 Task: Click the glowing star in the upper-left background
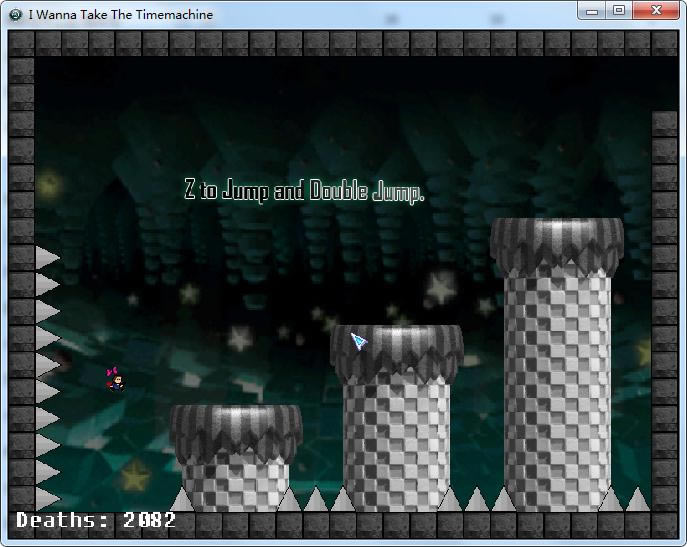pyautogui.click(x=50, y=184)
